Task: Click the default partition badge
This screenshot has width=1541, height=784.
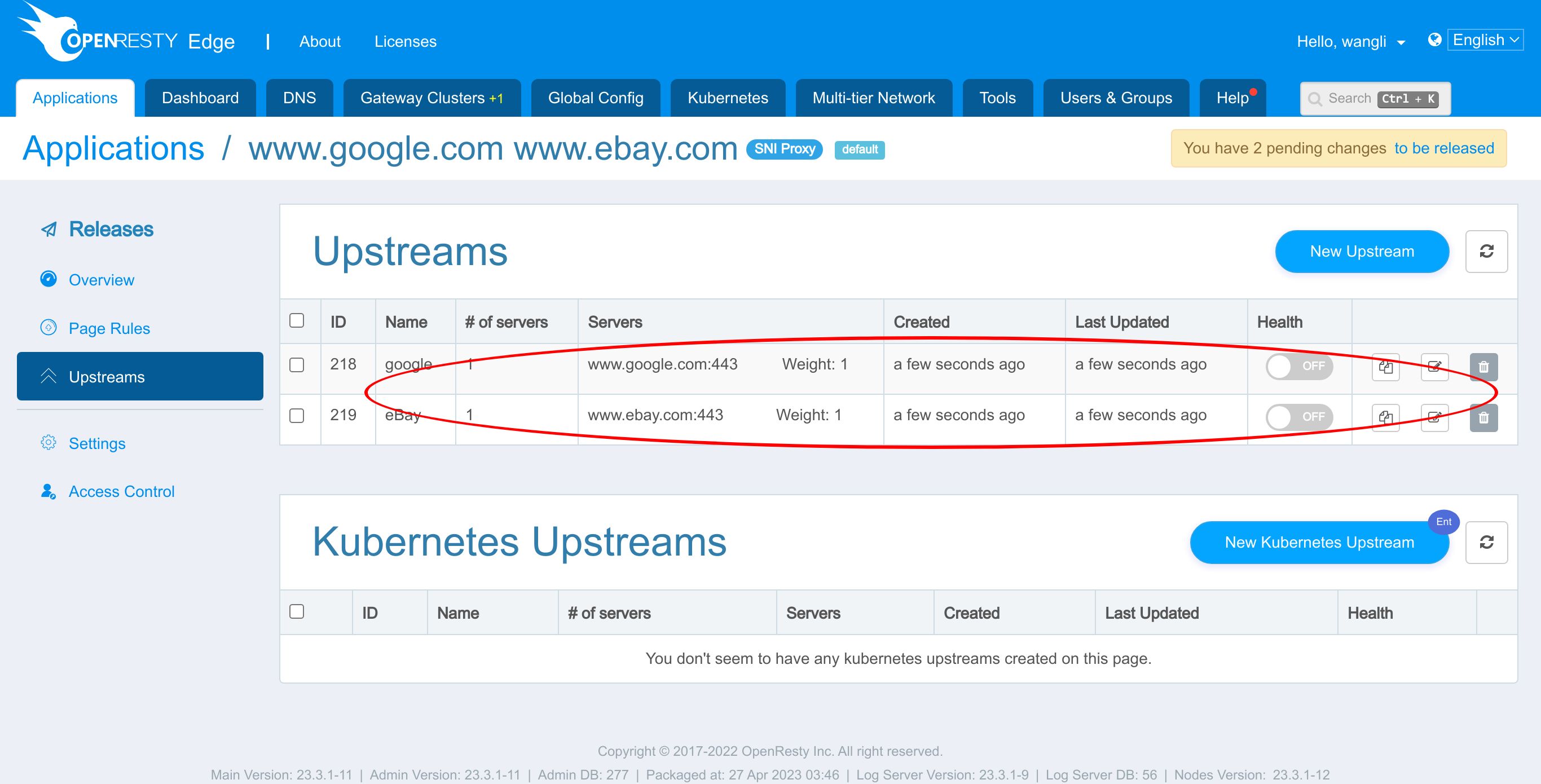Action: point(860,149)
